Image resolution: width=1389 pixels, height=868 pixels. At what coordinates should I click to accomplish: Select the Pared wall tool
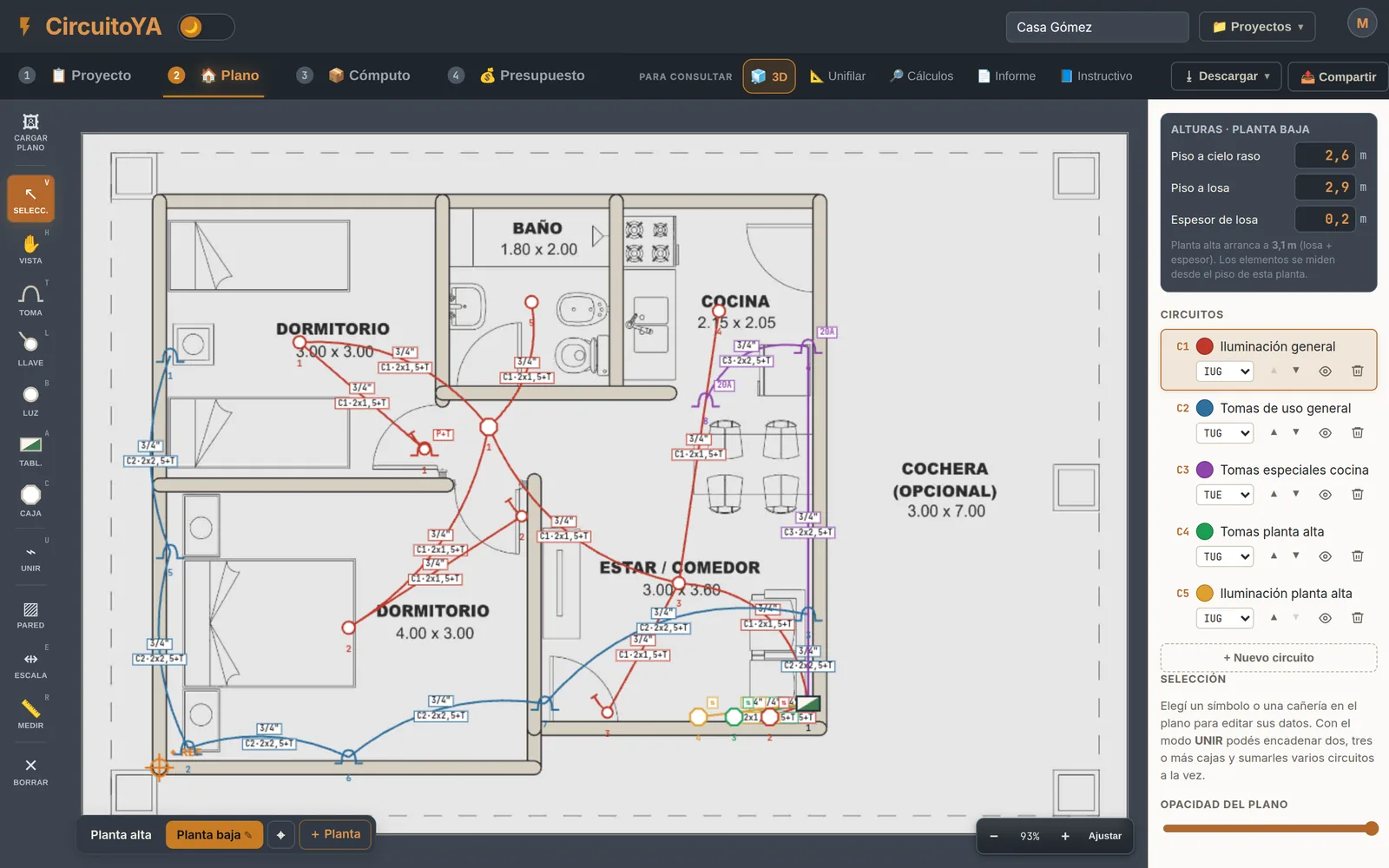30,615
